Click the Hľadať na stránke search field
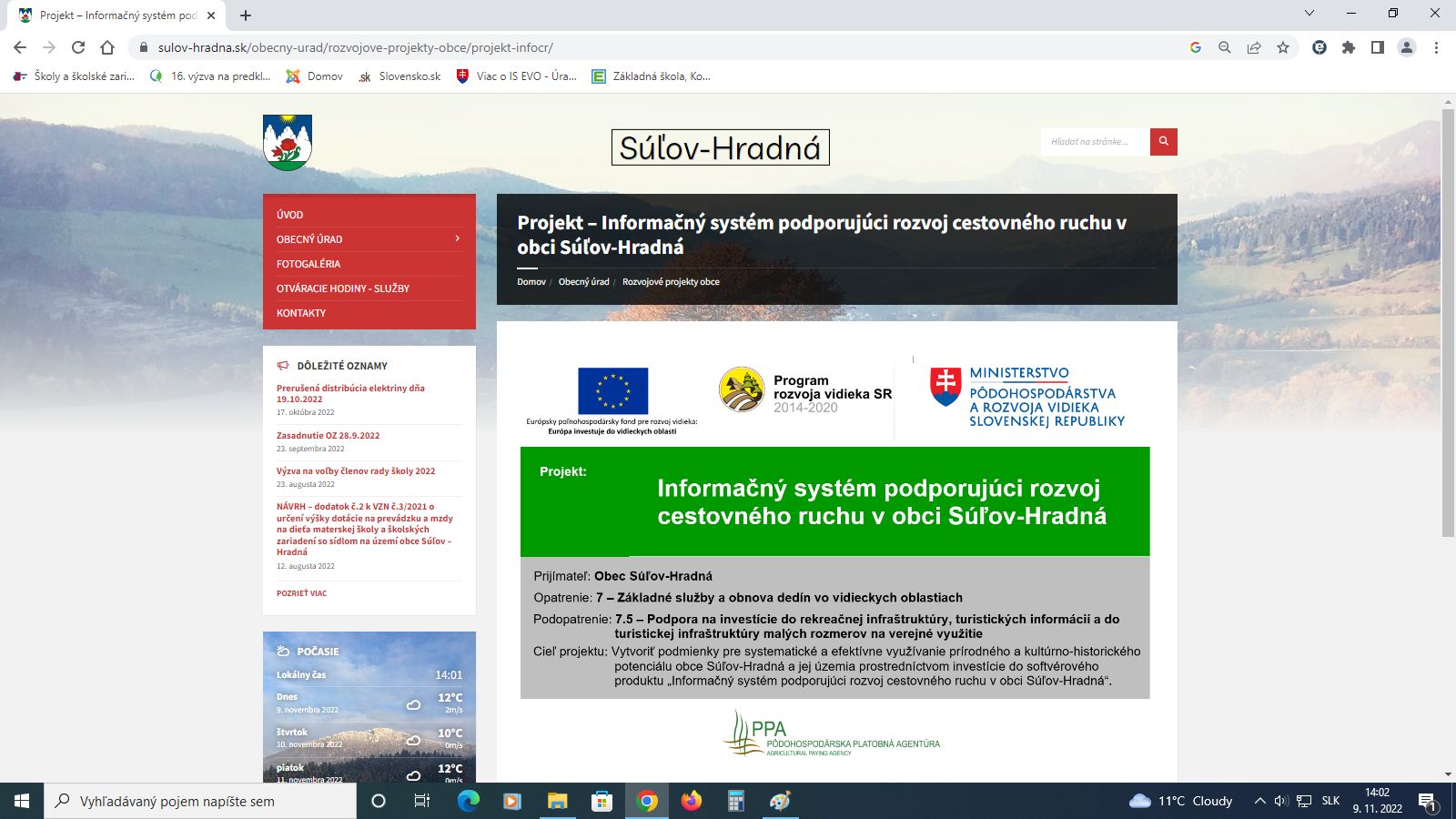1456x819 pixels. click(1096, 141)
